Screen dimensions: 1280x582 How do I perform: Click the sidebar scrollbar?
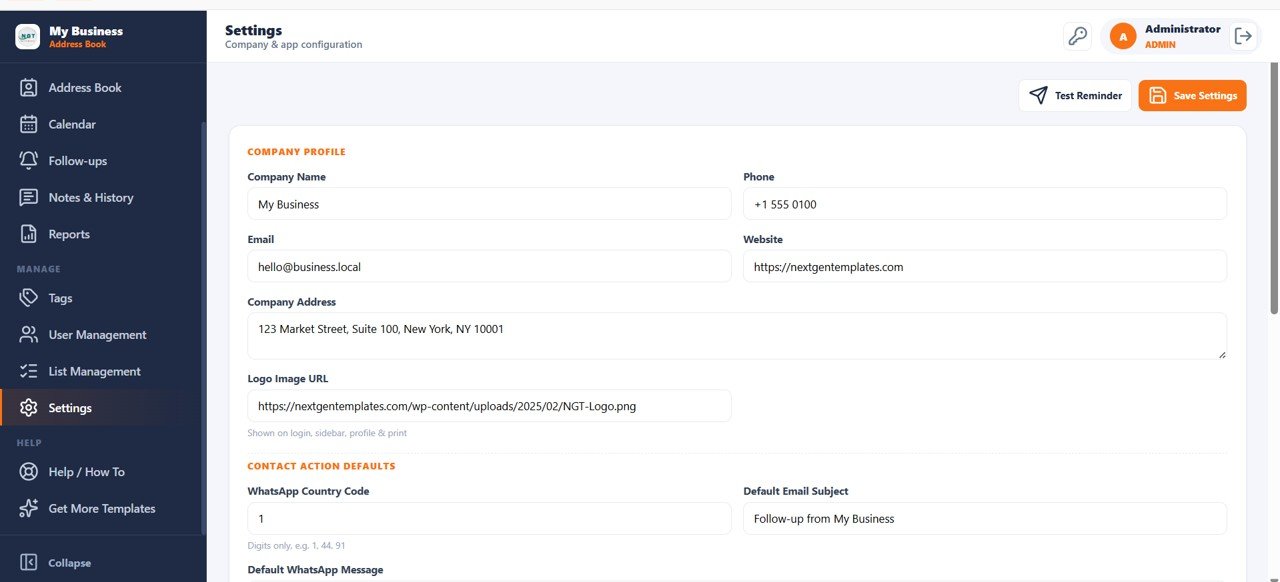coord(203,328)
